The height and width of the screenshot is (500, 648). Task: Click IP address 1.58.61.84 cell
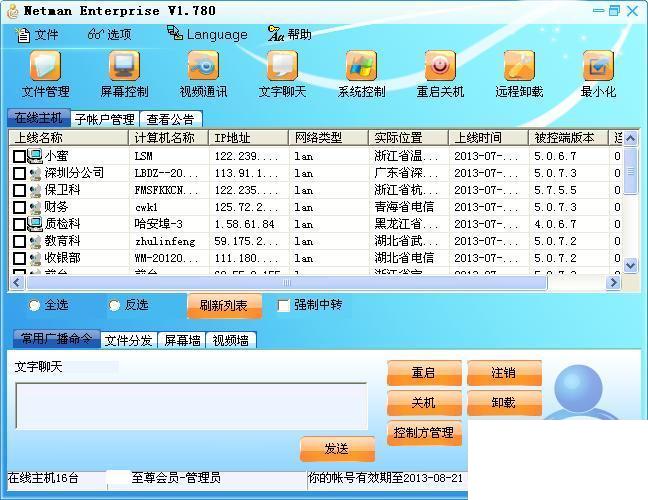pos(244,224)
